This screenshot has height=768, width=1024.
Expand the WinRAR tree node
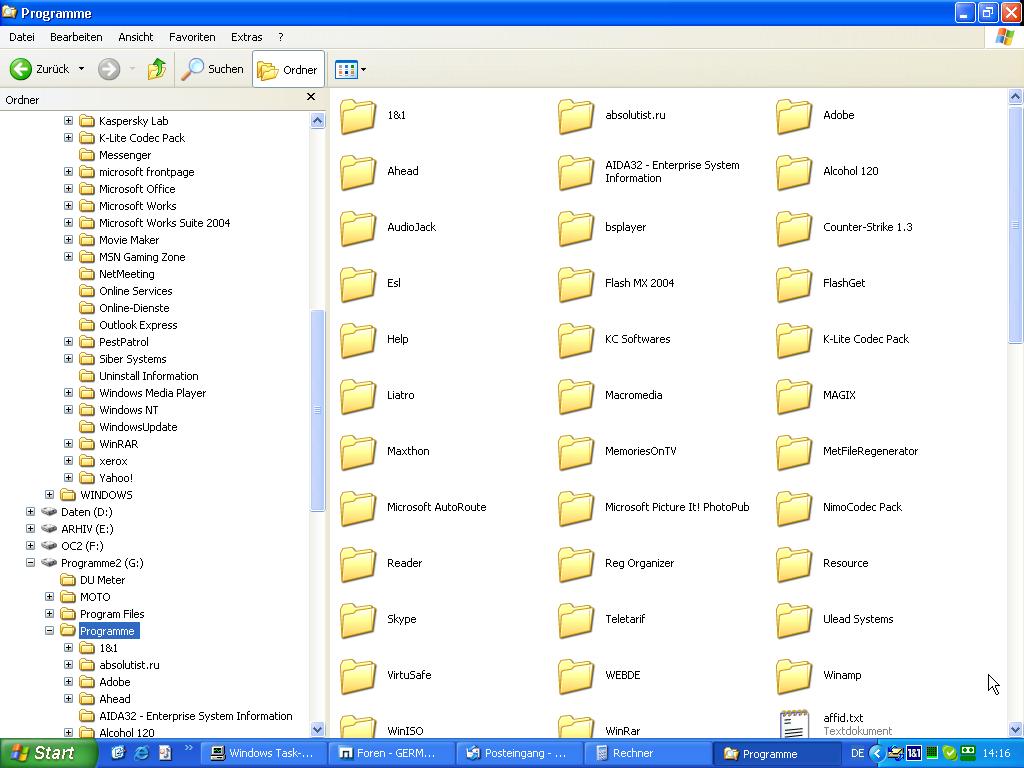[69, 443]
